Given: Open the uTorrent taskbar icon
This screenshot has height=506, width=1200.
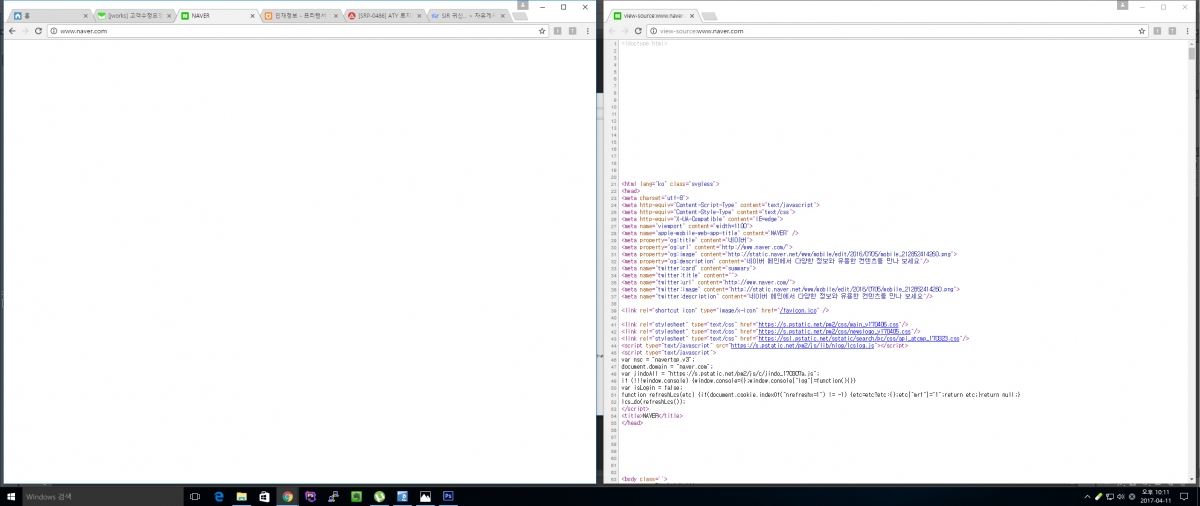Looking at the screenshot, I should pyautogui.click(x=379, y=496).
